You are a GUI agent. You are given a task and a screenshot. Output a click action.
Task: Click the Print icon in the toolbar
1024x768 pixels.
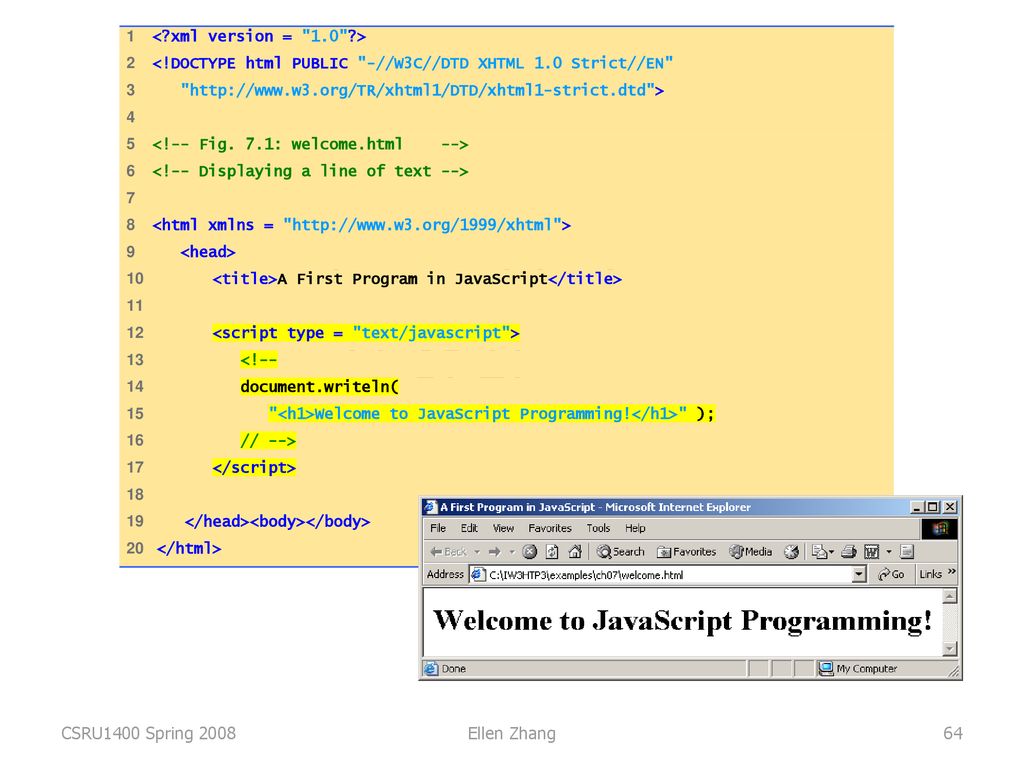(x=848, y=552)
